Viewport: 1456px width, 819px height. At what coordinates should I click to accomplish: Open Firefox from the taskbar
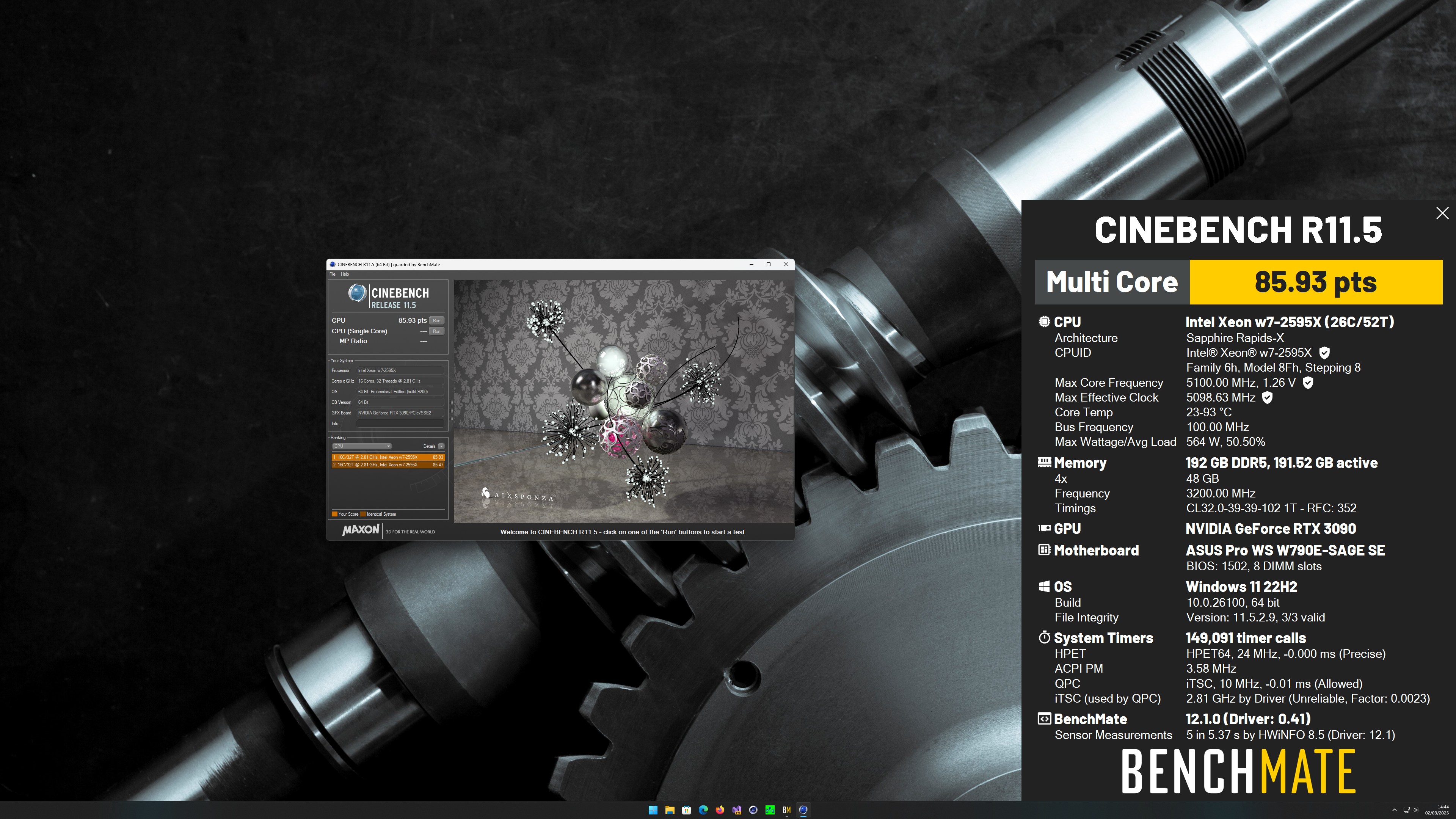(x=720, y=810)
